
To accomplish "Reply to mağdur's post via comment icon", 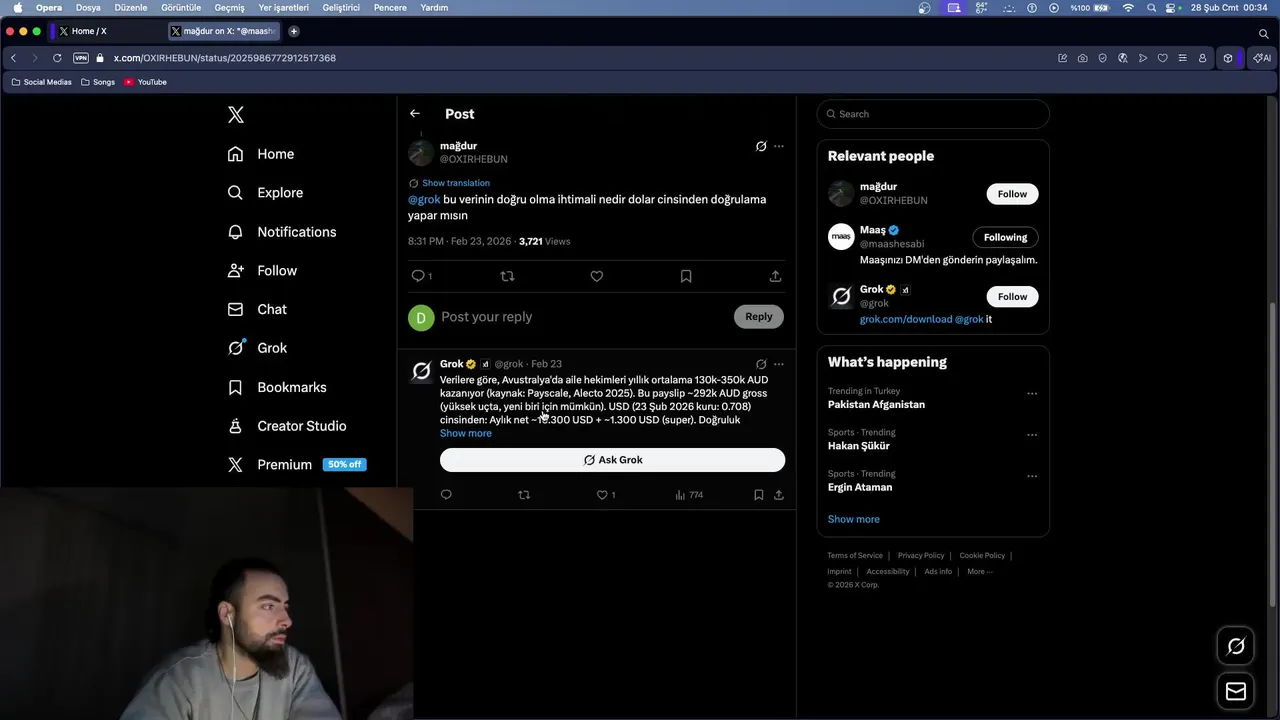I will [x=418, y=276].
